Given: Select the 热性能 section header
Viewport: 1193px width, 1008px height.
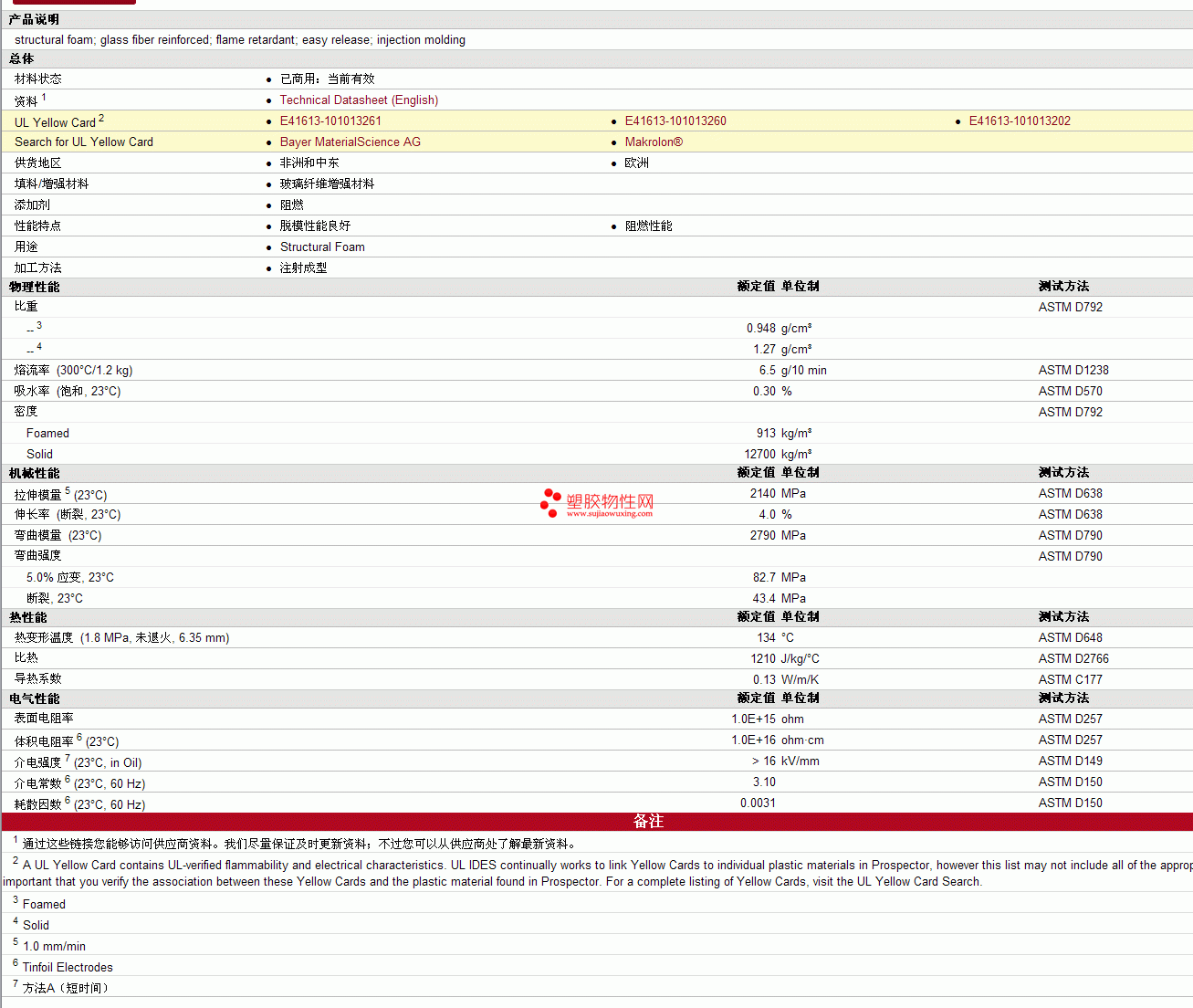Looking at the screenshot, I should coord(28,617).
